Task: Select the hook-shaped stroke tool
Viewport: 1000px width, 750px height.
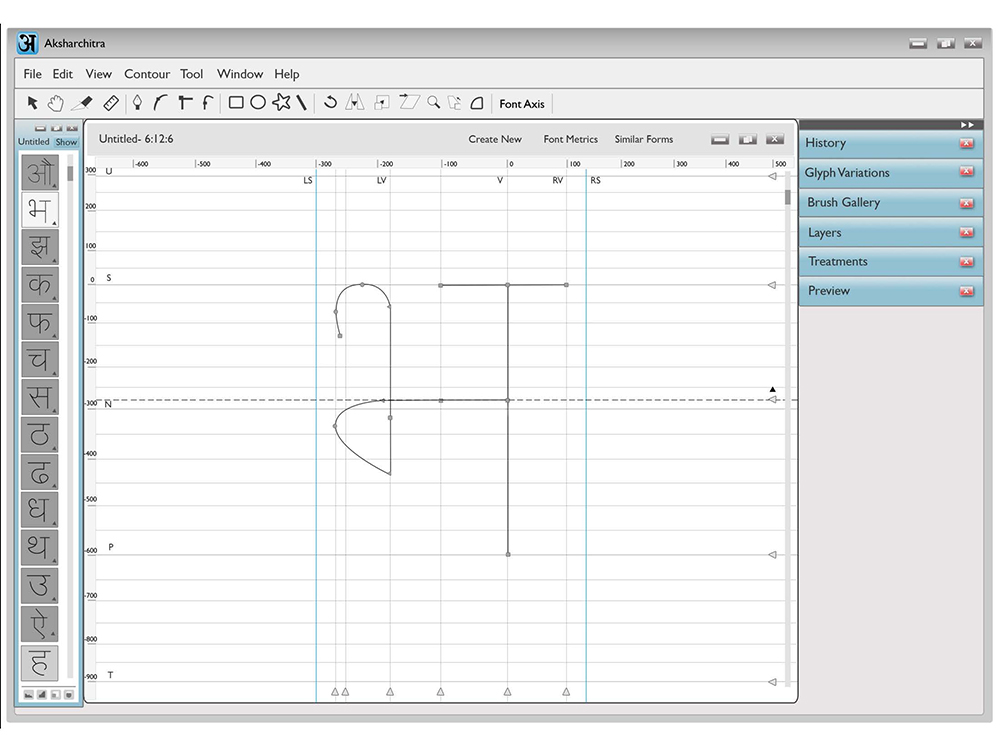Action: 208,103
